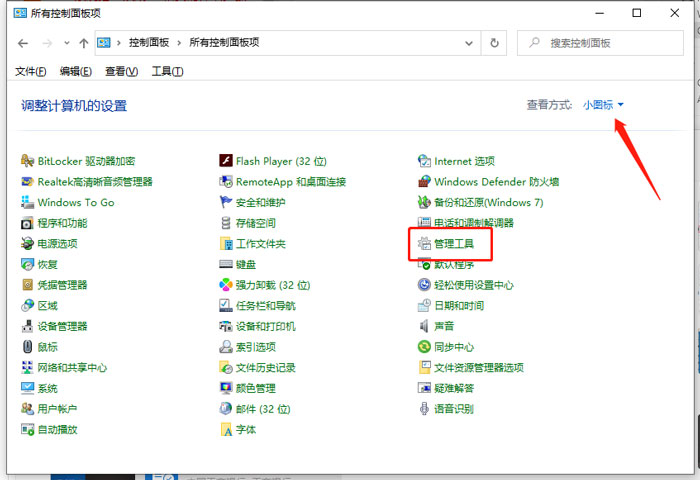Click the 声音 speaker icon
Screen dimensions: 700x480
coord(425,326)
